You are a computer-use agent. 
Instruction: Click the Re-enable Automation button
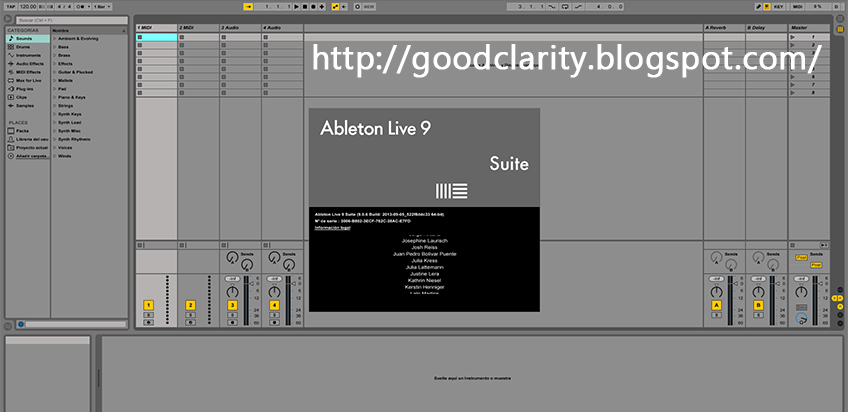pyautogui.click(x=344, y=6)
